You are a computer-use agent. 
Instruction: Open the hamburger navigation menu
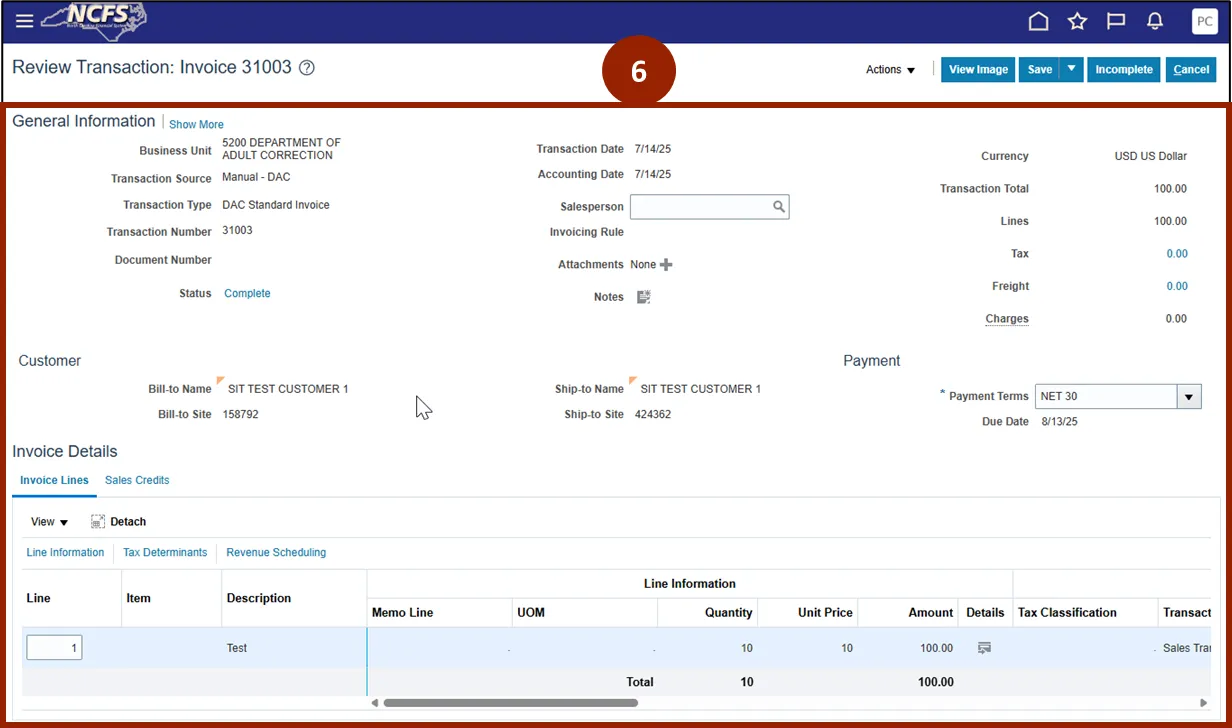[24, 21]
